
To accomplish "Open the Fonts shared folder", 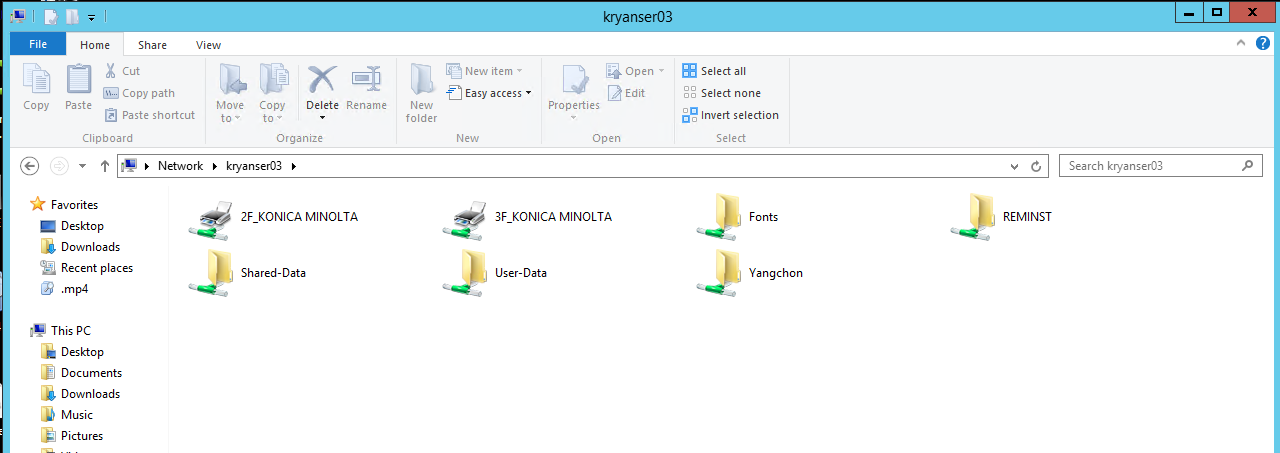I will (x=737, y=217).
